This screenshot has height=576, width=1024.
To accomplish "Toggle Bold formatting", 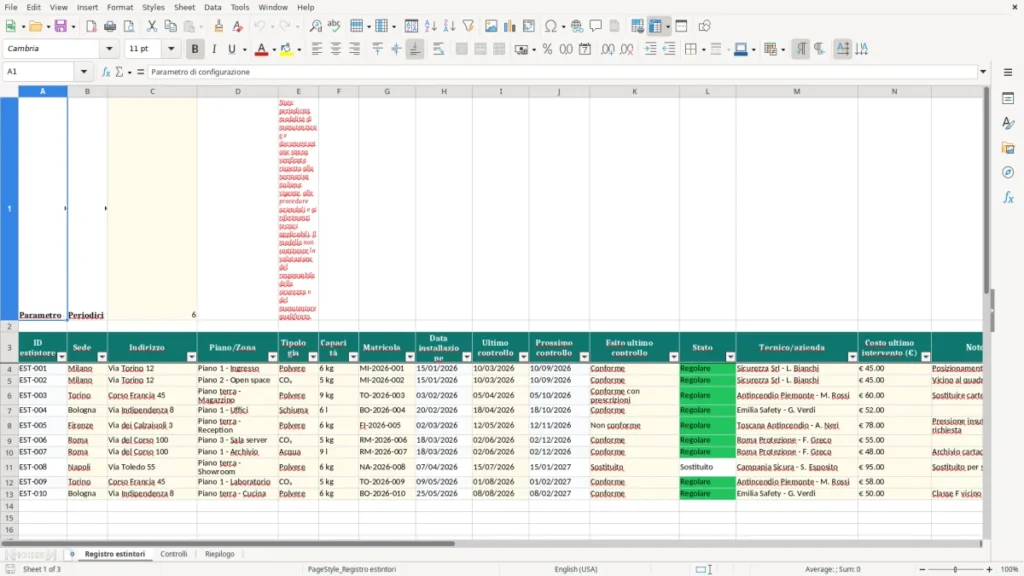I will (195, 49).
